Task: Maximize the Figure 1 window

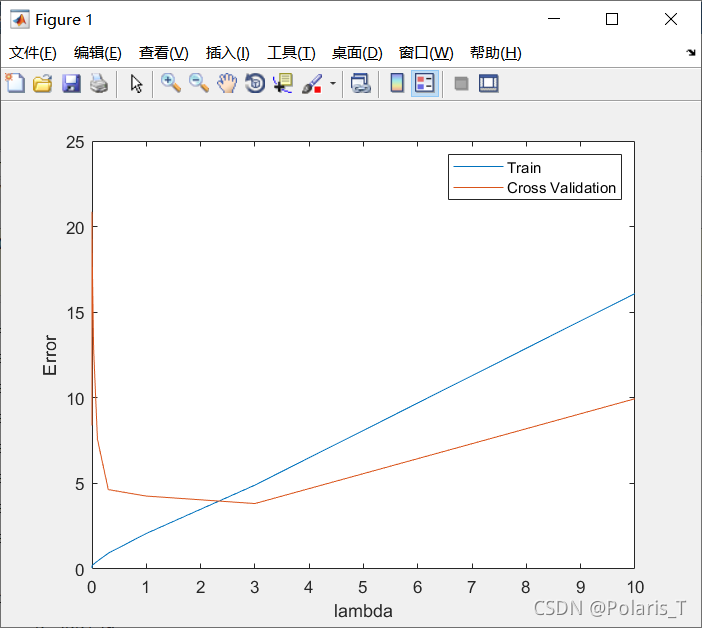Action: (x=612, y=19)
